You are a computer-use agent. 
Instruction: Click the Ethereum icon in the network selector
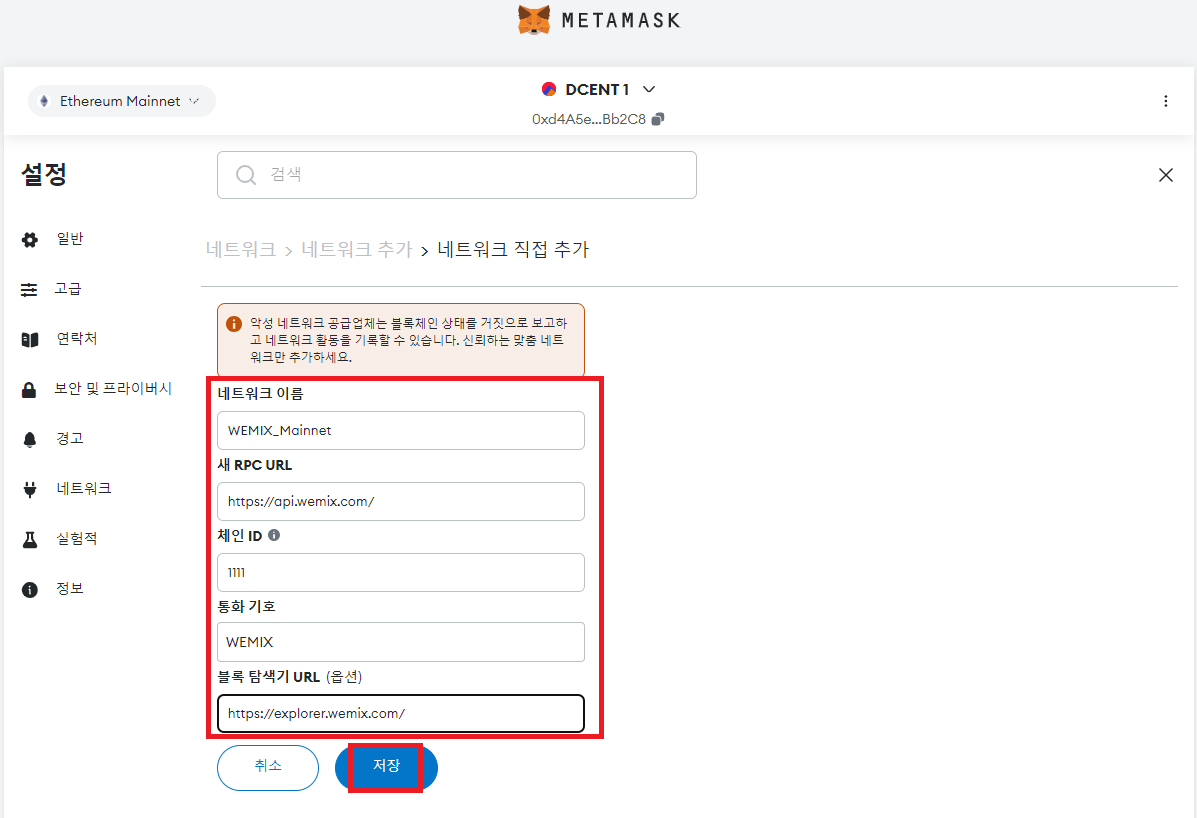[44, 101]
